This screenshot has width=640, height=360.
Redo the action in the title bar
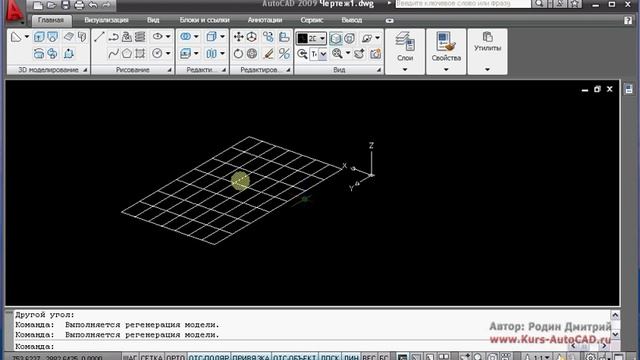(x=107, y=5)
